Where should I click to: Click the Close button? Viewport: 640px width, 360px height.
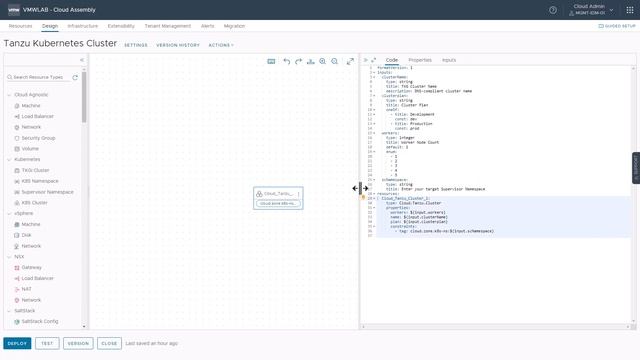point(109,343)
